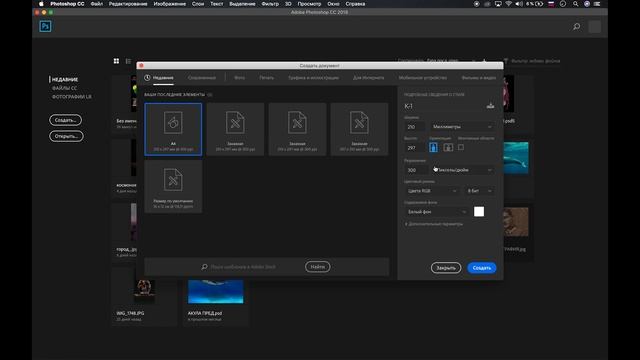Open the Фильтр menu

click(270, 4)
